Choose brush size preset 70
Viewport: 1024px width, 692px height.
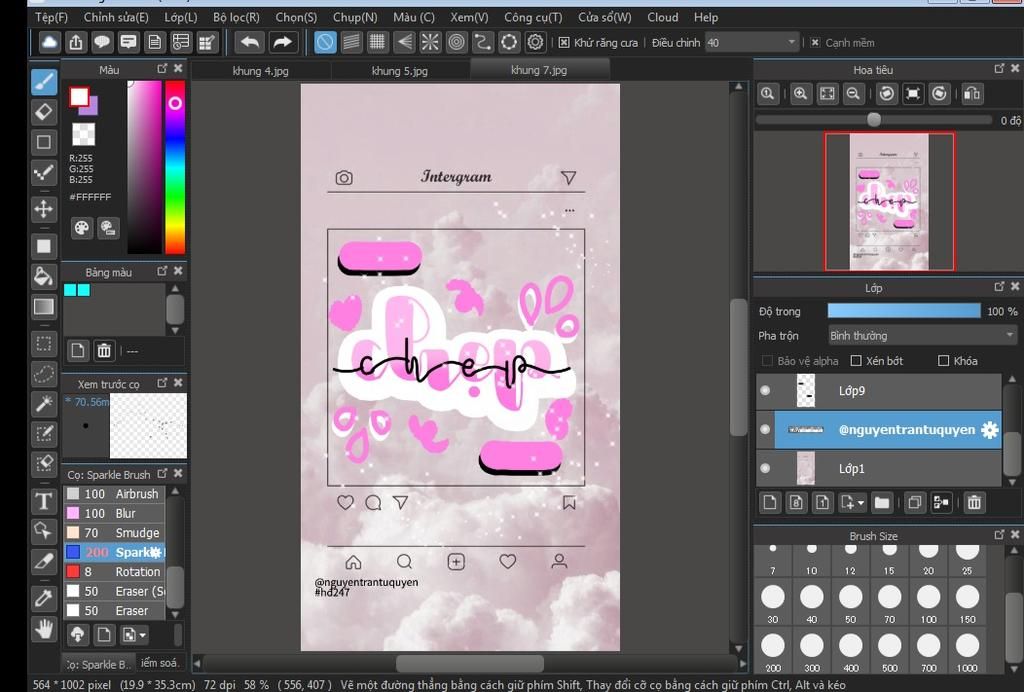coord(889,602)
